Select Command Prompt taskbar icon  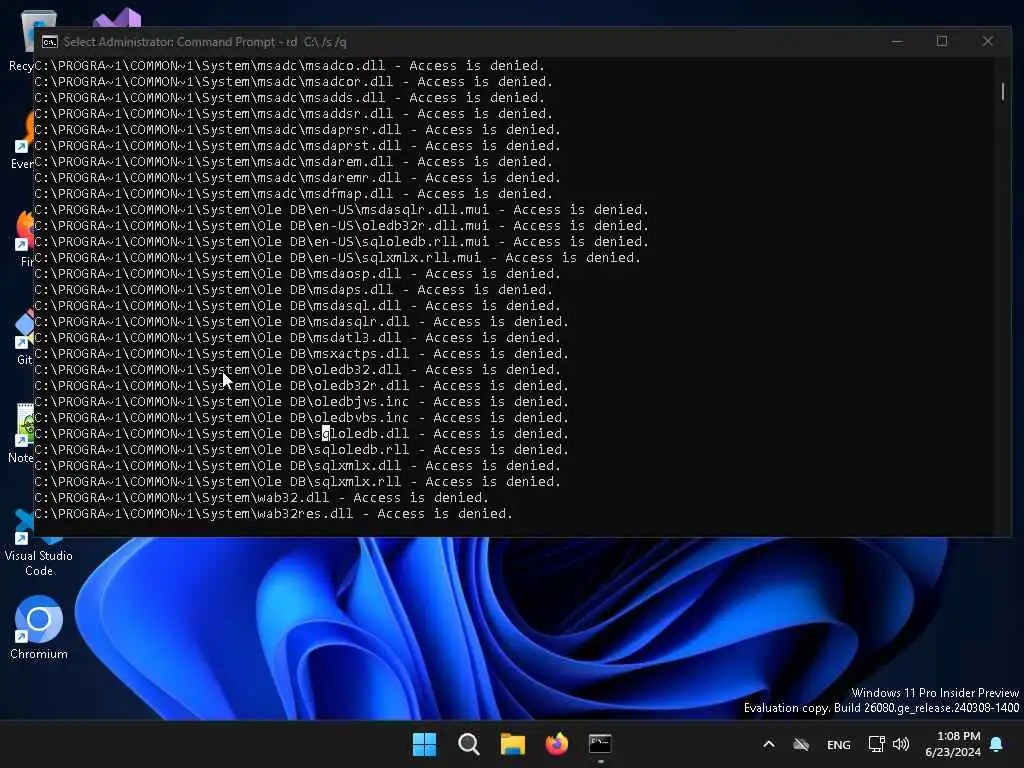600,744
